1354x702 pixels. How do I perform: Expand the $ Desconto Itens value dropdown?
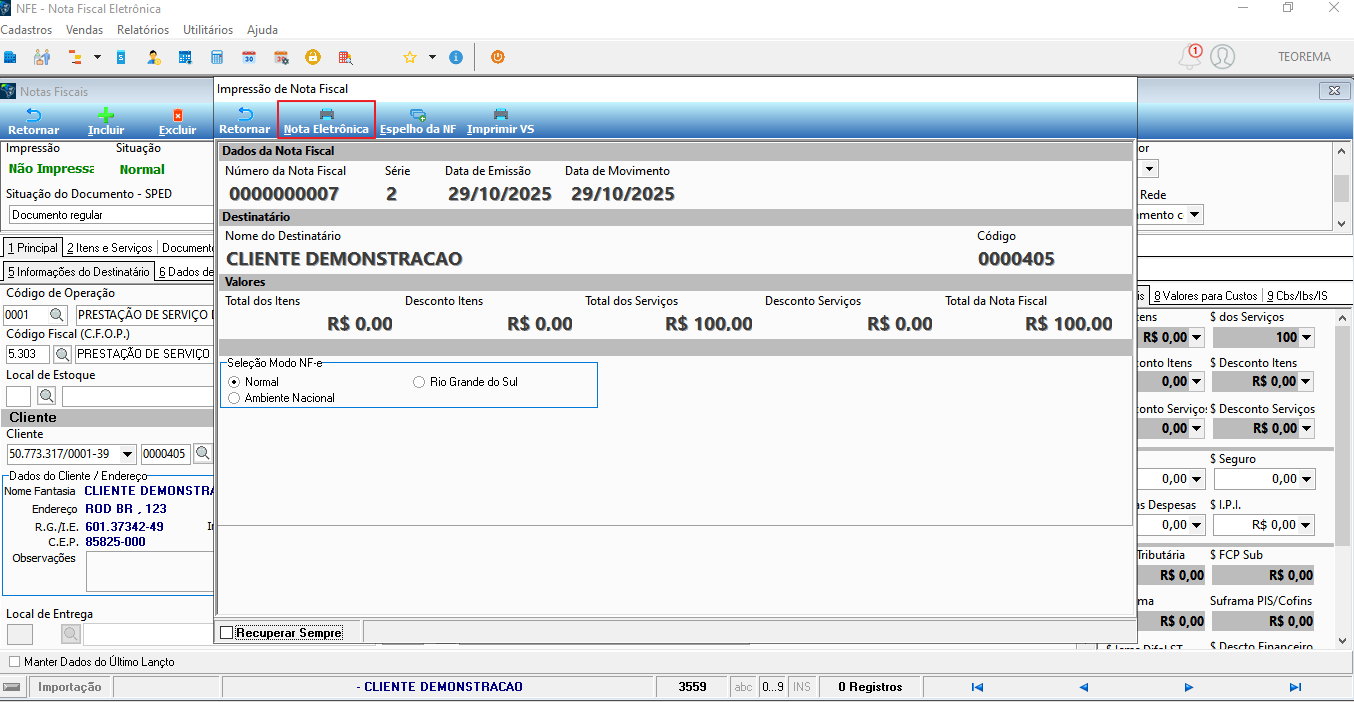click(1306, 381)
